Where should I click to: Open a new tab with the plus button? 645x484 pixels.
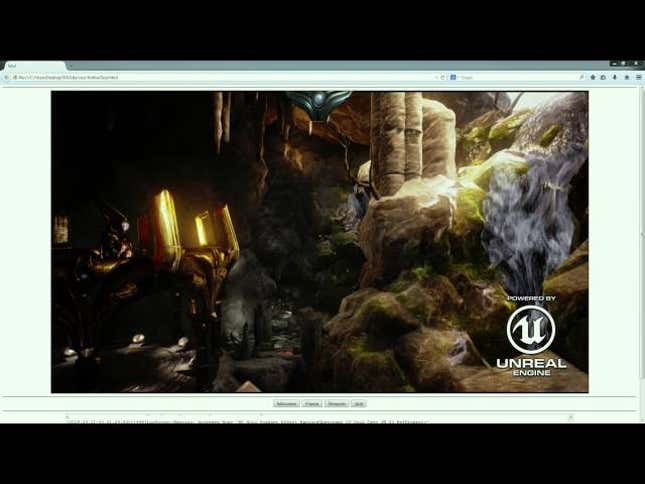pos(70,65)
